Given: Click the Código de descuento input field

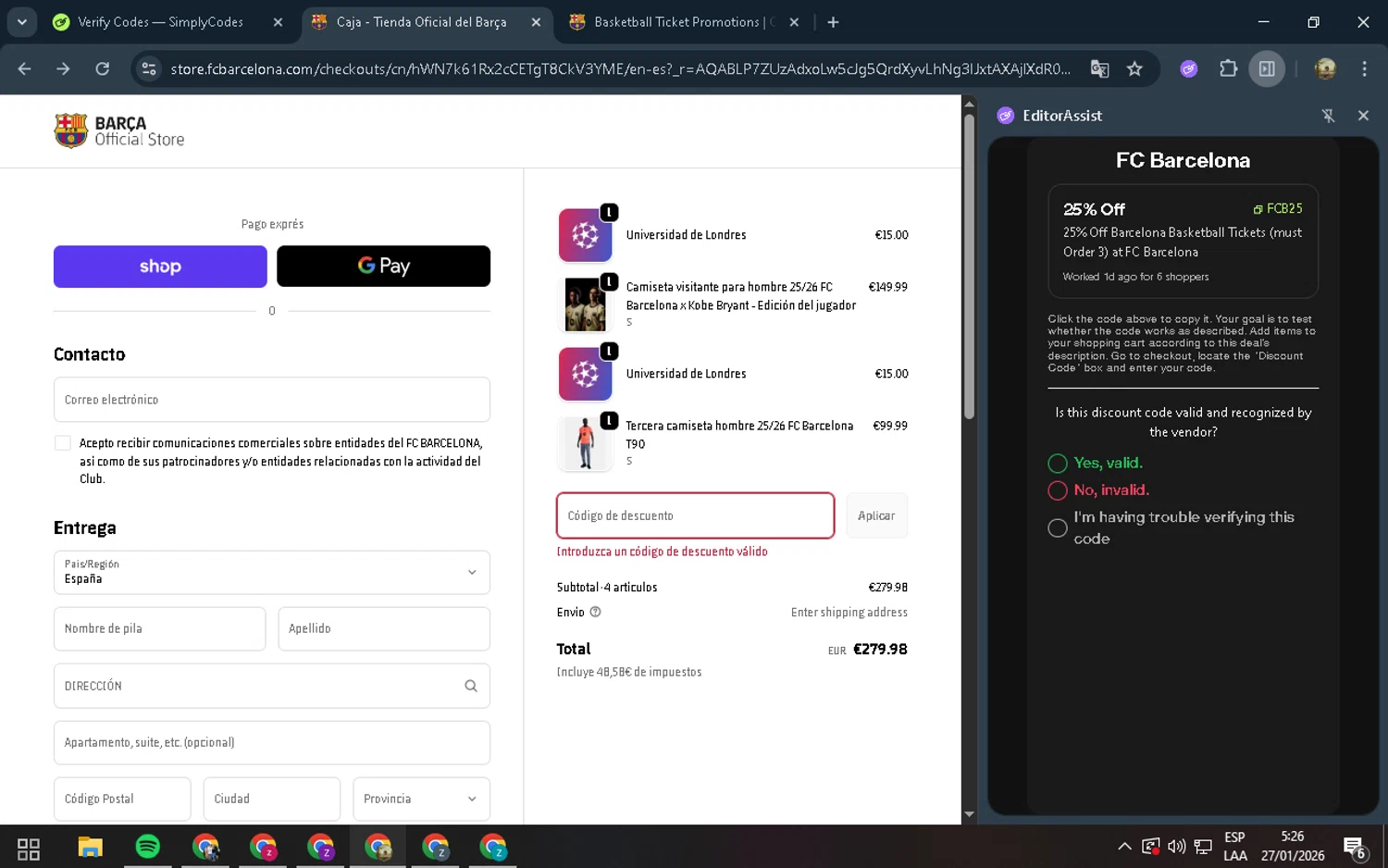Looking at the screenshot, I should coord(696,515).
